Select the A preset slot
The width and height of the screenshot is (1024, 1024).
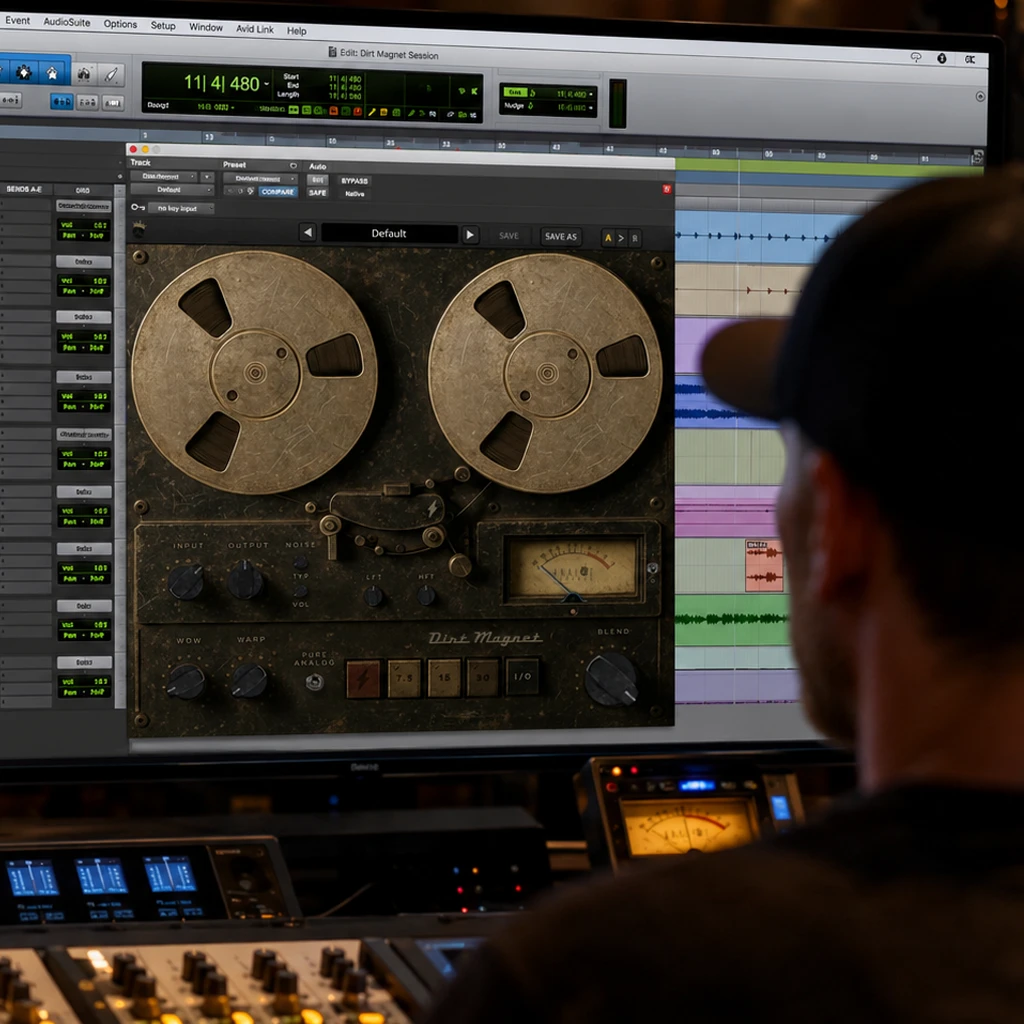(608, 238)
